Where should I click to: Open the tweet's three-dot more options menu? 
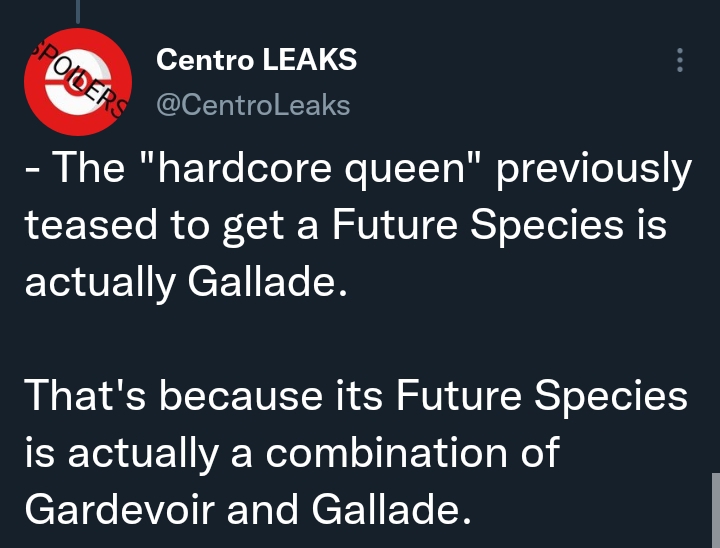pyautogui.click(x=680, y=60)
